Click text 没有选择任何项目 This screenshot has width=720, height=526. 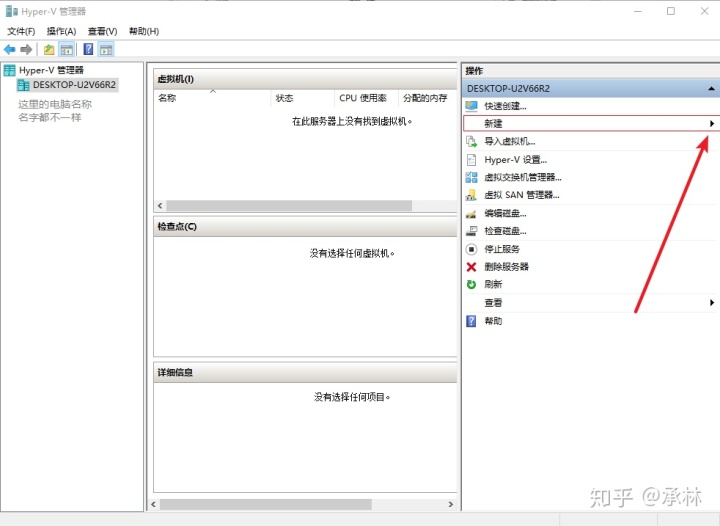coord(352,397)
